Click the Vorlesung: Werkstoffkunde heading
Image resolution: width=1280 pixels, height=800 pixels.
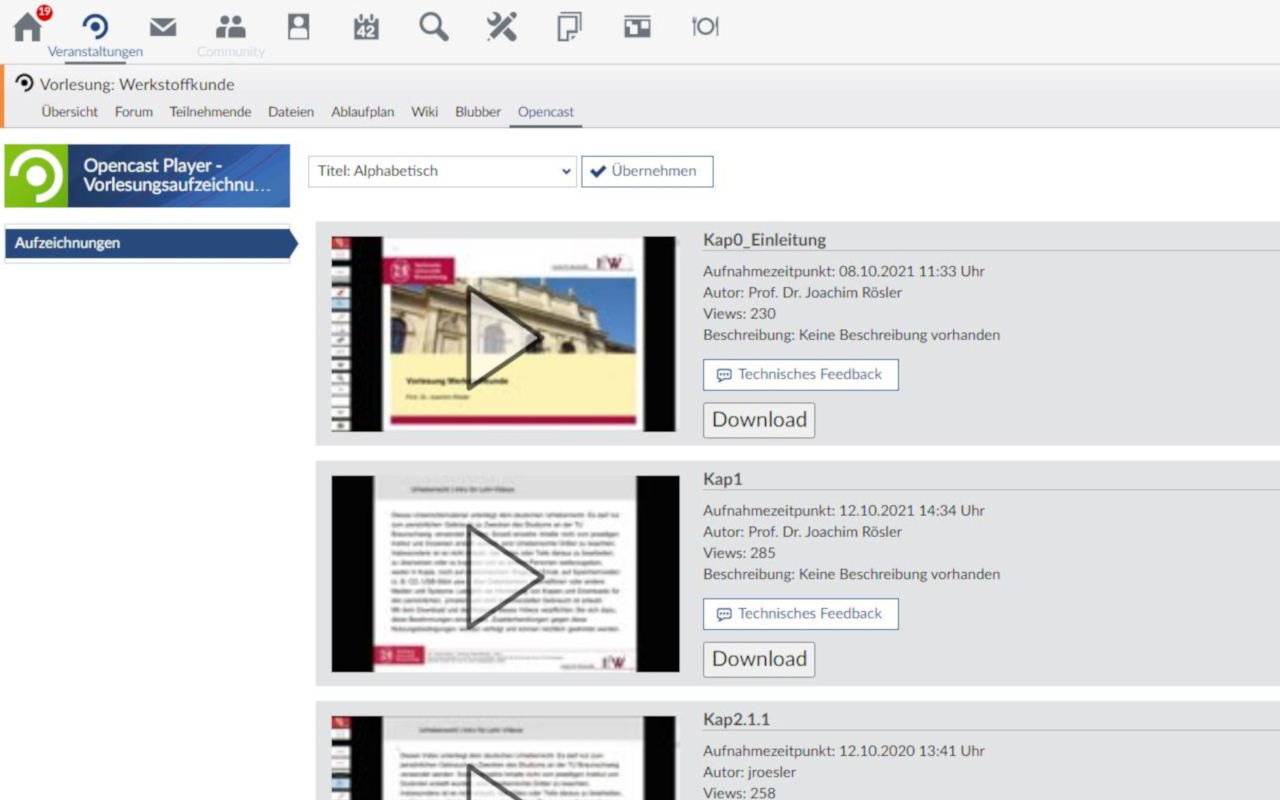[x=137, y=84]
